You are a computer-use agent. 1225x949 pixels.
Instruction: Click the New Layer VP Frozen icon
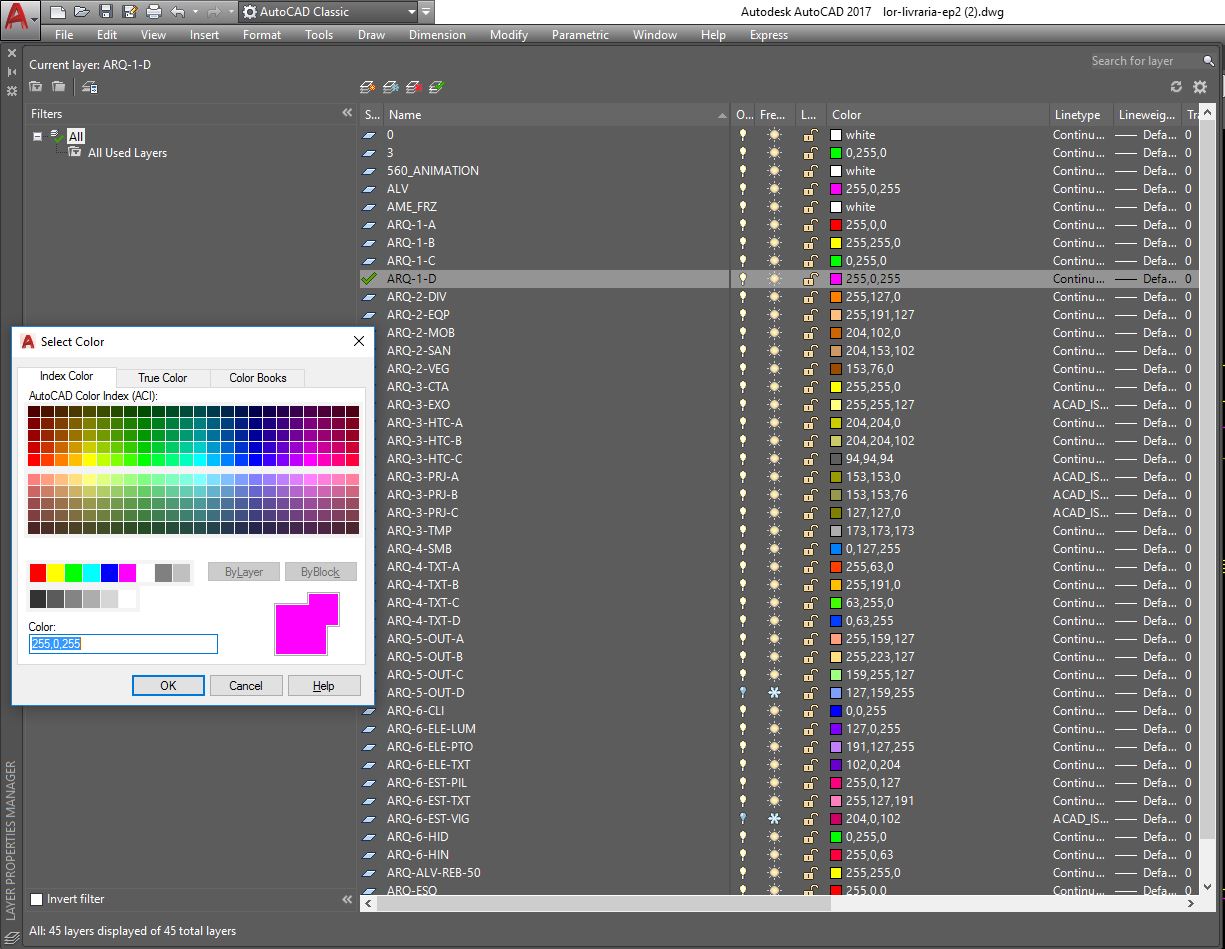(390, 87)
